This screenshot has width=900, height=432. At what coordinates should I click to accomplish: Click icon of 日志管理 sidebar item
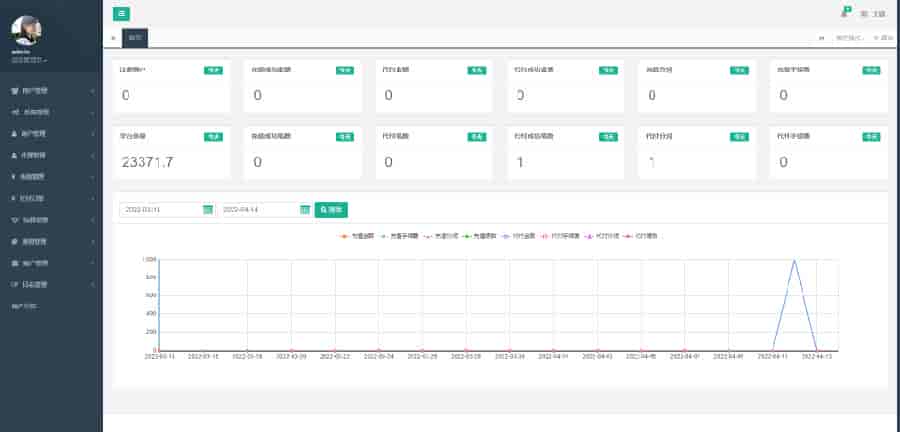tap(14, 285)
